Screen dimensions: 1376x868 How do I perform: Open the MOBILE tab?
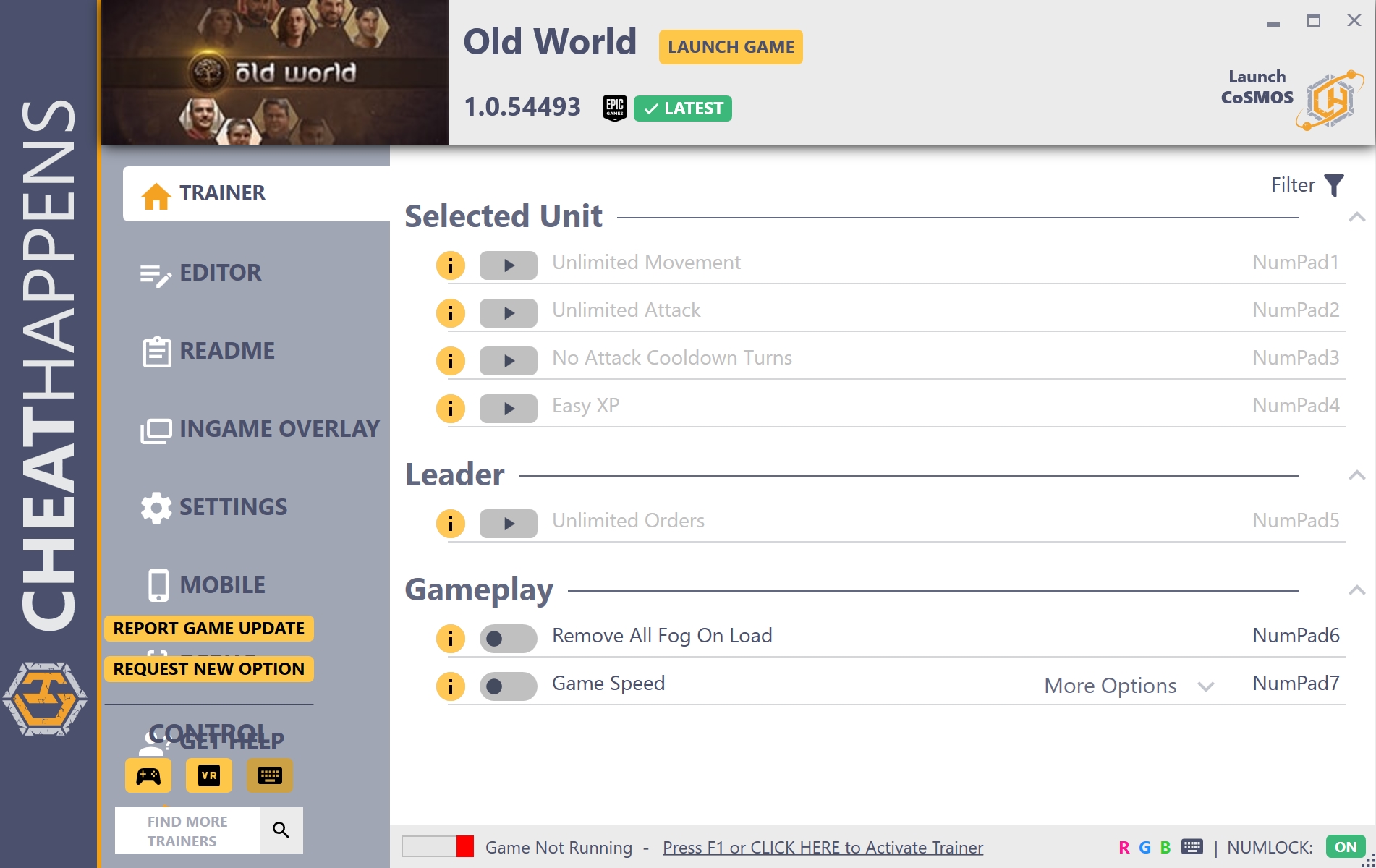coord(205,586)
